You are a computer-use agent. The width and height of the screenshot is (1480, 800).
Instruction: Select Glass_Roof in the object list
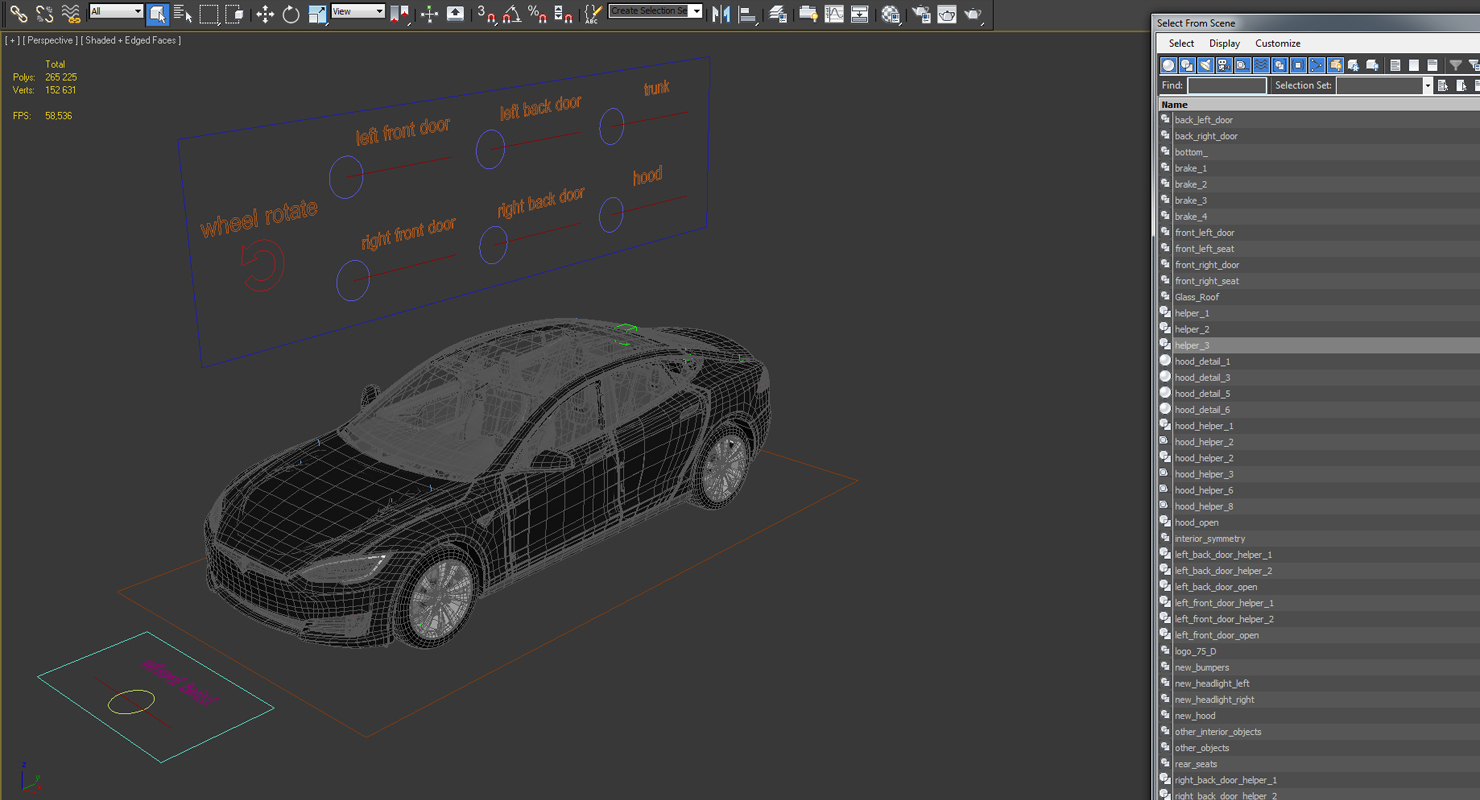click(x=1319, y=297)
